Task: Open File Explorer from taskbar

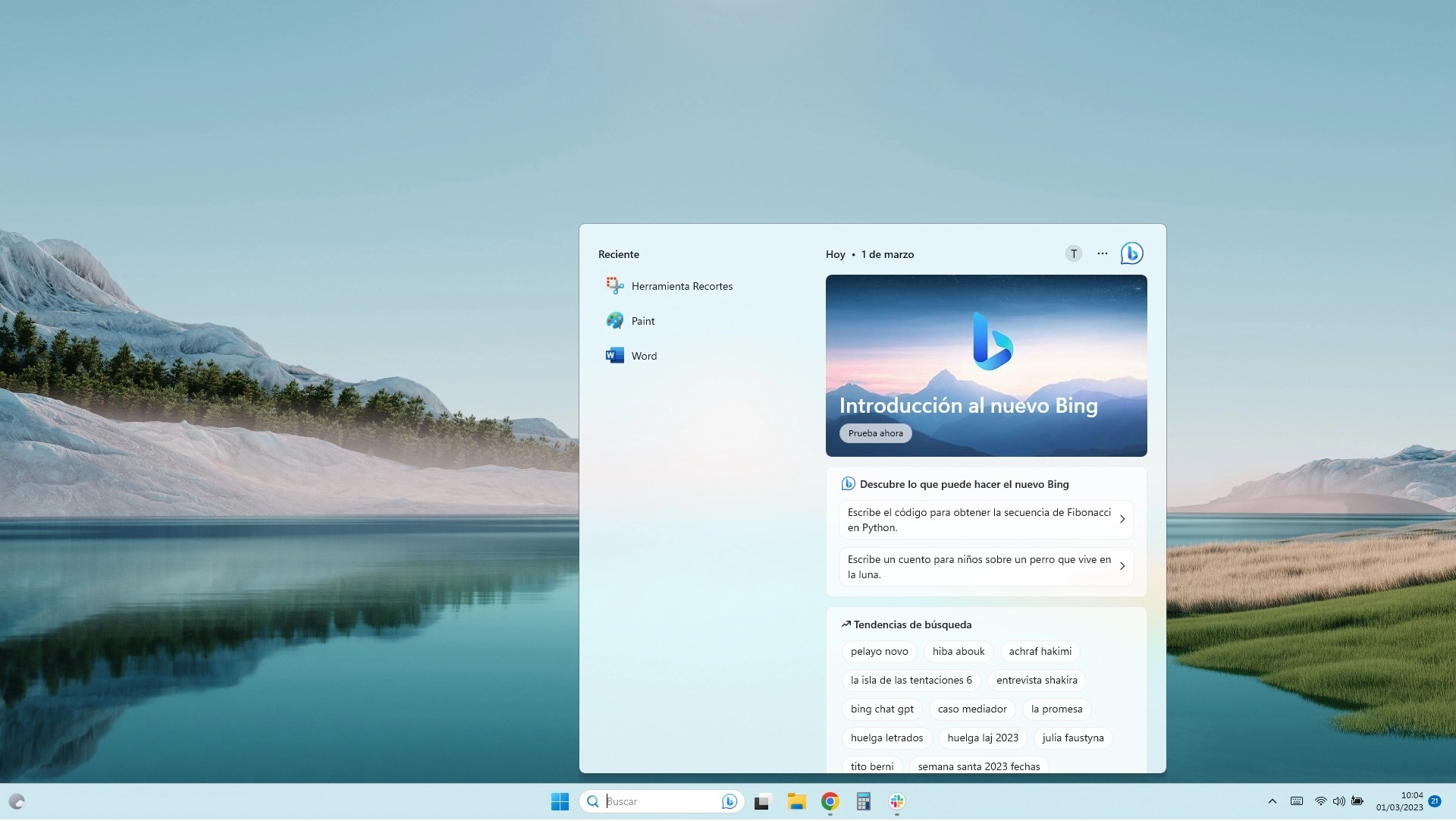Action: point(796,801)
